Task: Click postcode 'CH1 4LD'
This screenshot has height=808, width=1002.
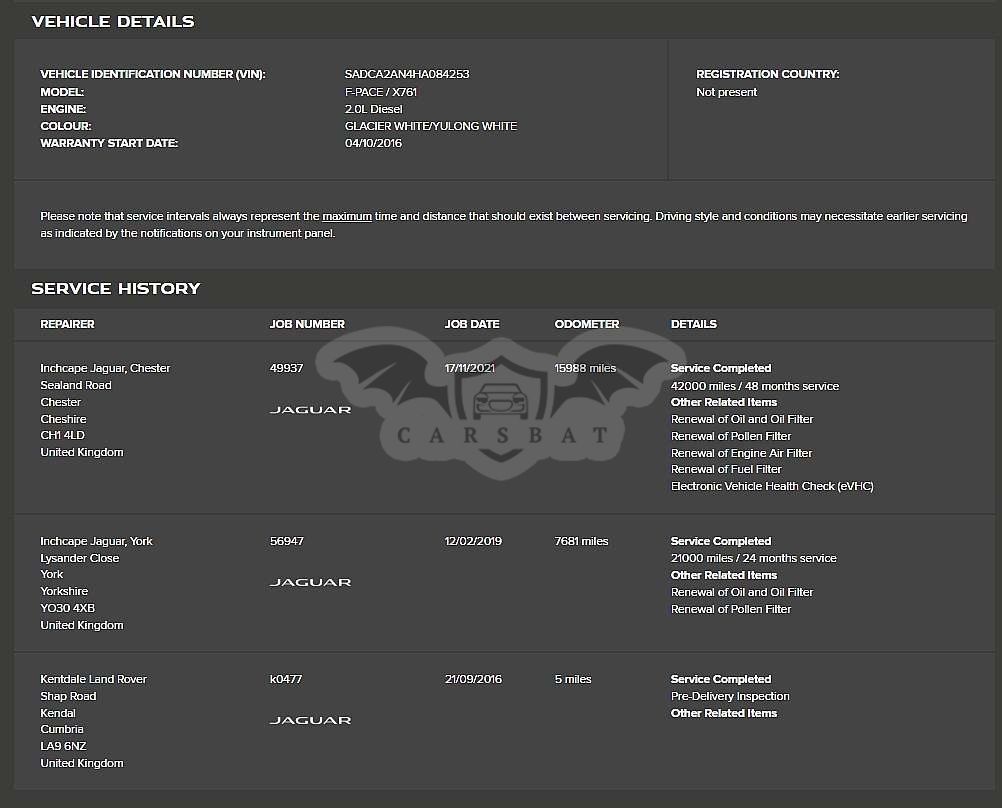Action: [63, 435]
